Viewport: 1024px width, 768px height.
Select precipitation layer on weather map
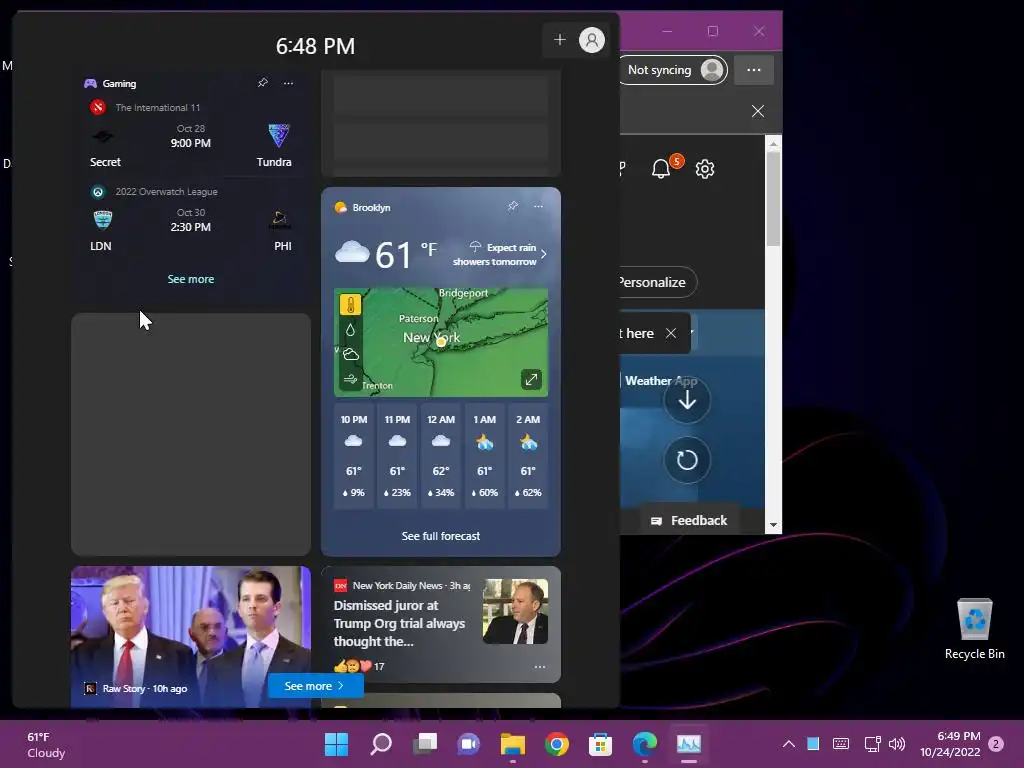coord(350,330)
